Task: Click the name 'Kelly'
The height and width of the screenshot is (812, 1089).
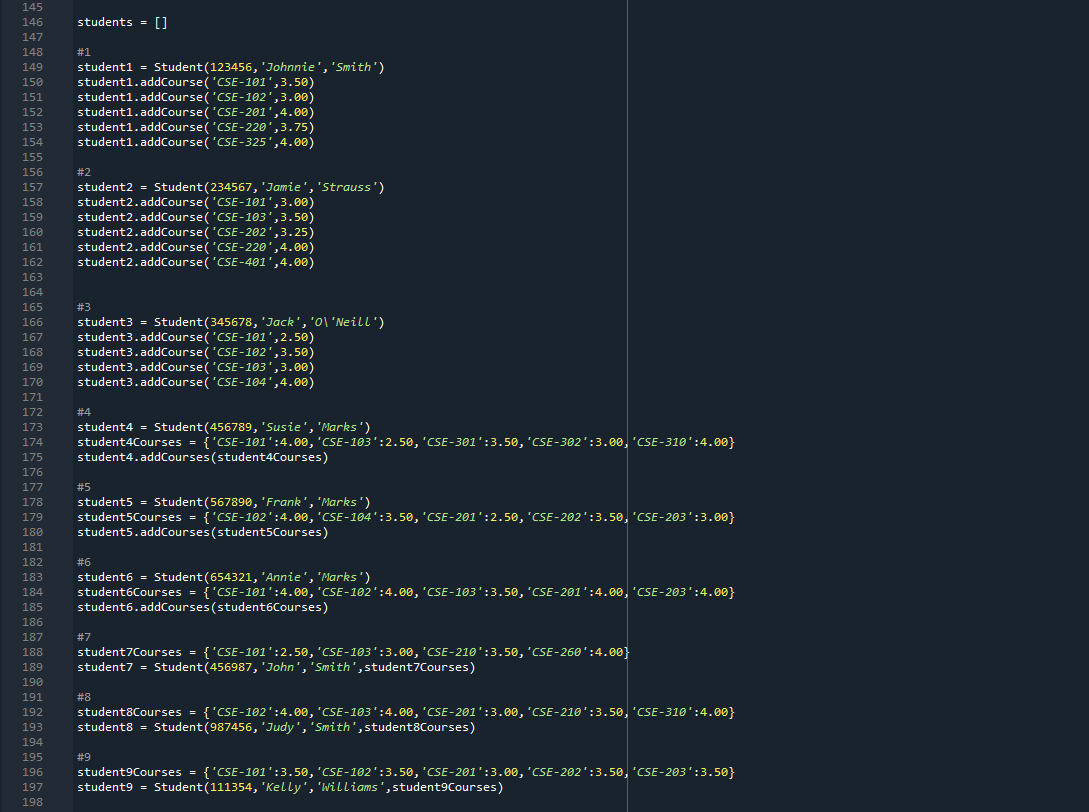Action: click(283, 787)
